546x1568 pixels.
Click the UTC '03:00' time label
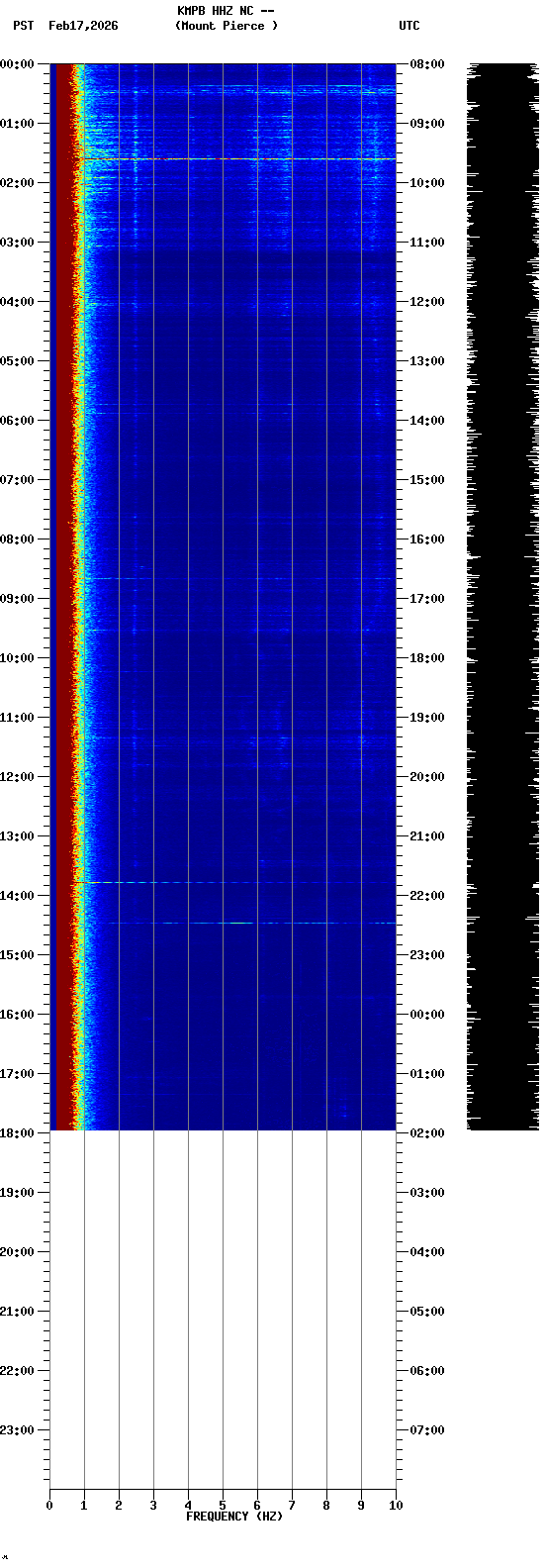[427, 1193]
